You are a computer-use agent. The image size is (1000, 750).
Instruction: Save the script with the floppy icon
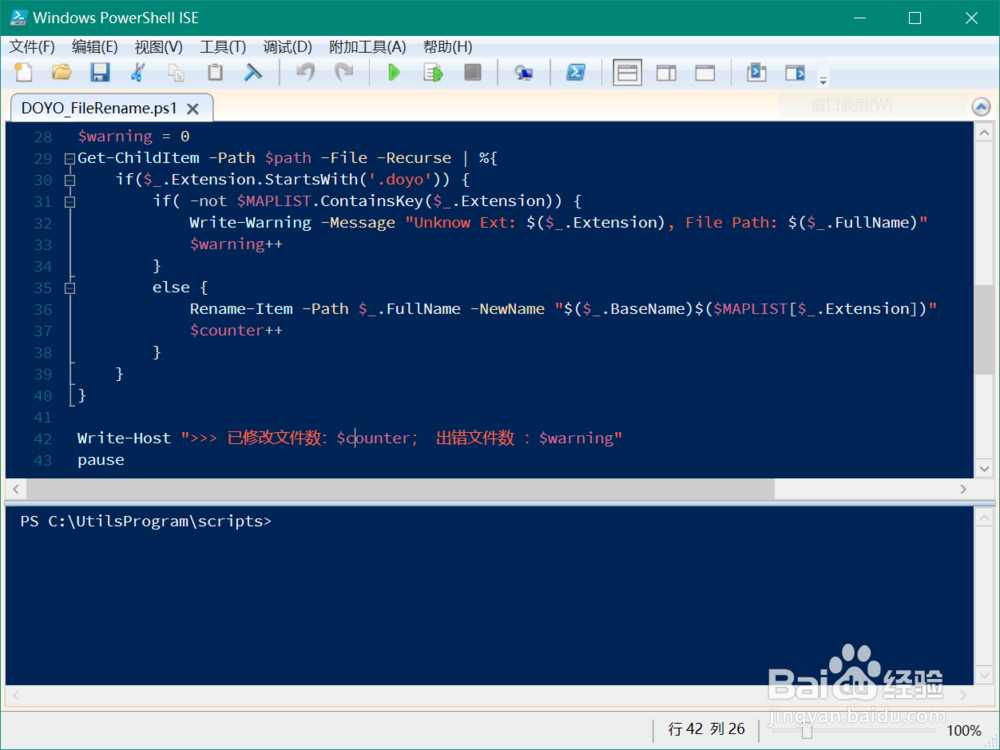coord(99,73)
